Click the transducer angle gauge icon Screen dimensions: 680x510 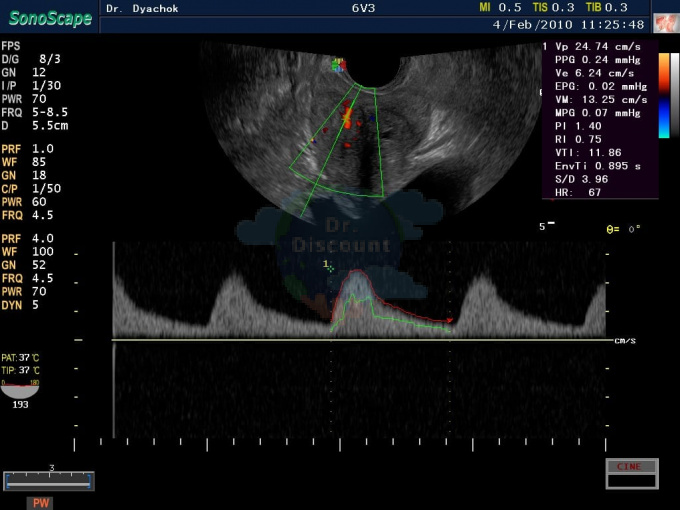20,389
